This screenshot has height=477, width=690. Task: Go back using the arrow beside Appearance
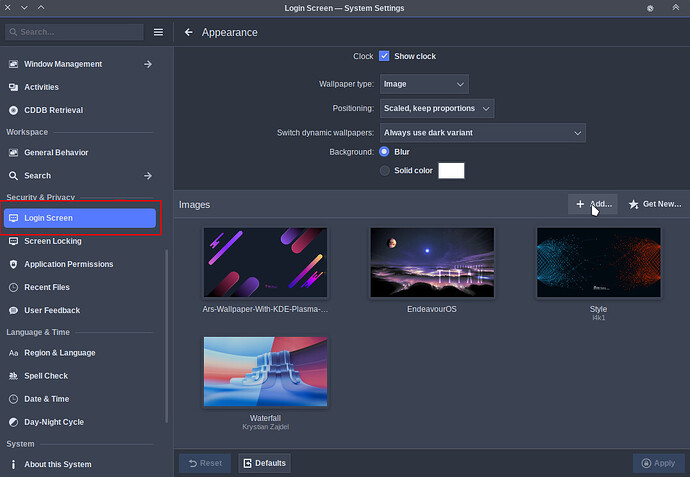(x=188, y=32)
